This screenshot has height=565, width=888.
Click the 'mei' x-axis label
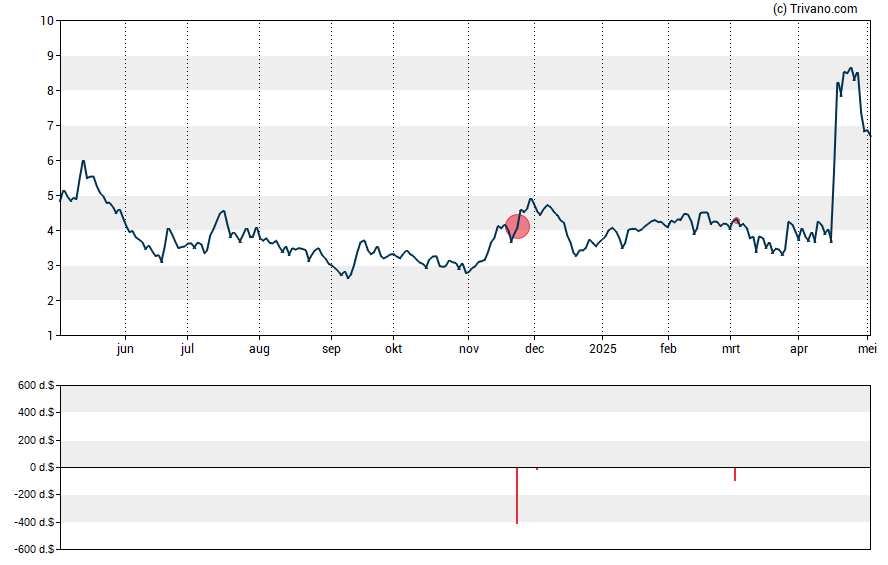click(867, 349)
